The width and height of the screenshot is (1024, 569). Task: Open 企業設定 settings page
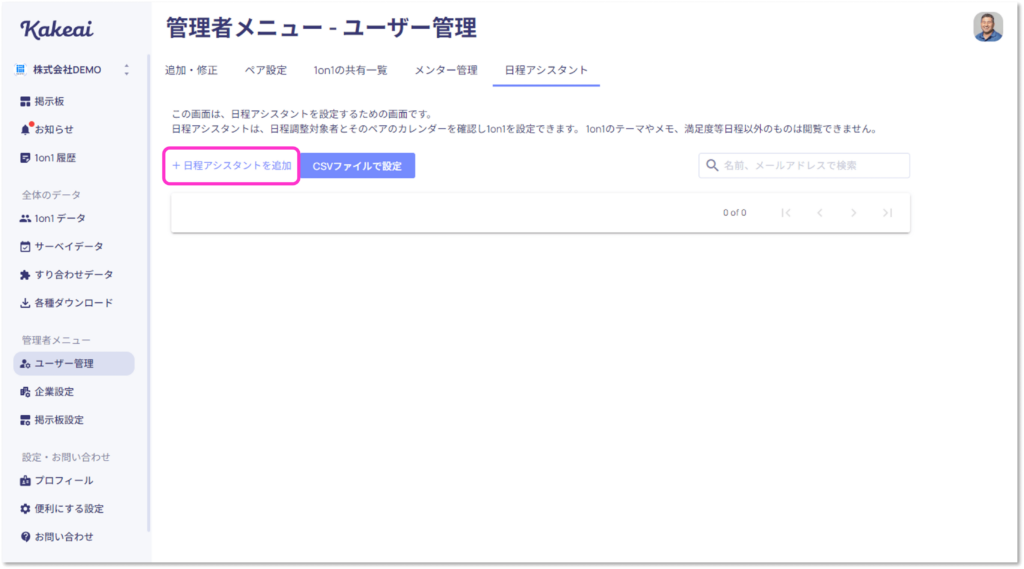point(54,391)
